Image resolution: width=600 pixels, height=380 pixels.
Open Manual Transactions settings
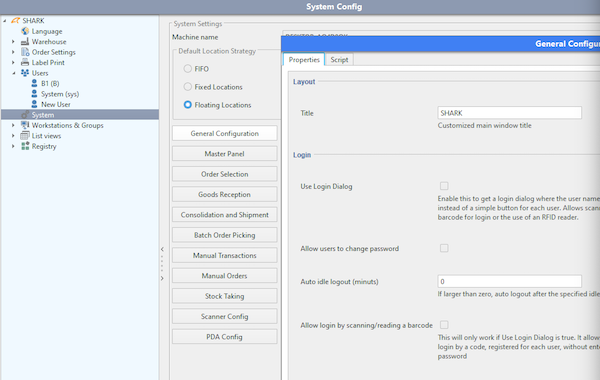225,255
